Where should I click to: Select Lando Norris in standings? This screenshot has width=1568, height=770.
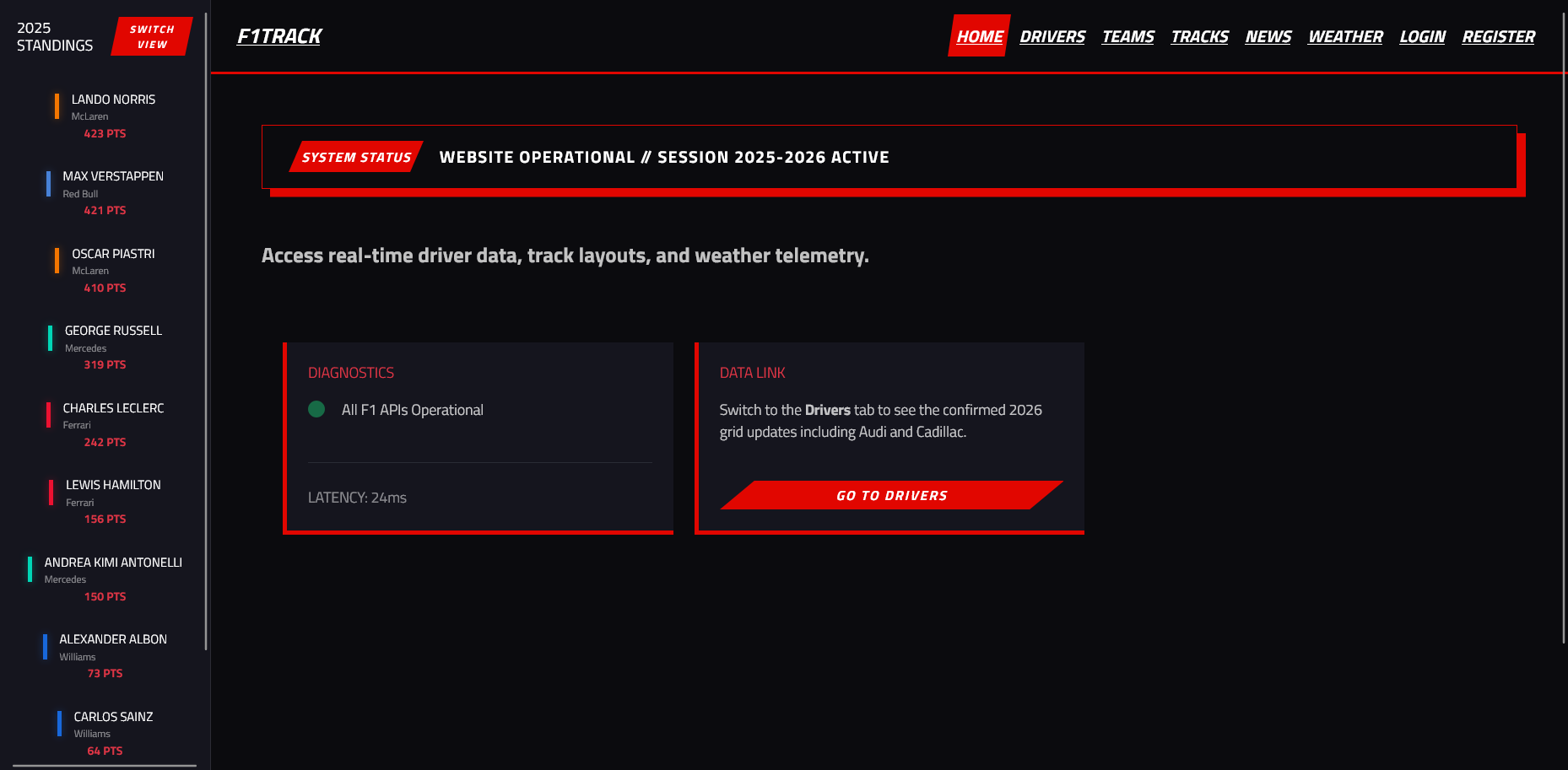click(x=113, y=100)
